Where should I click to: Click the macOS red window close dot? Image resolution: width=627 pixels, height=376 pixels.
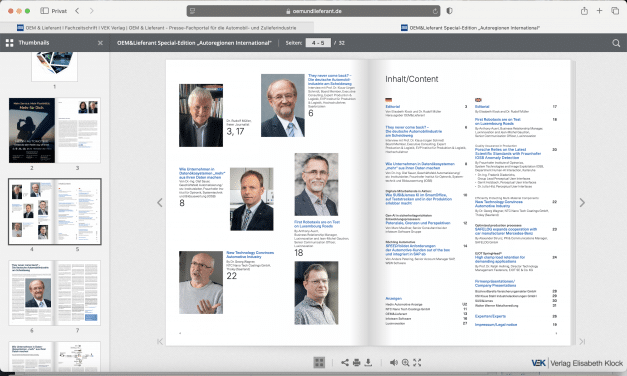[10, 11]
